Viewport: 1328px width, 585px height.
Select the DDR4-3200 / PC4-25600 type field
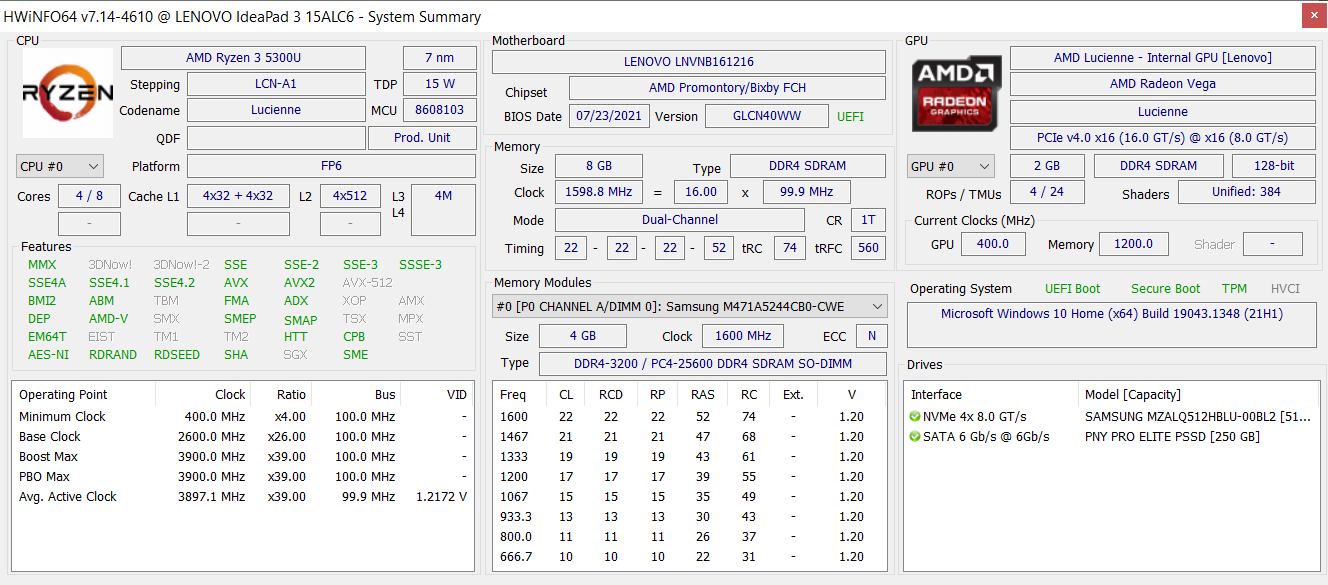[713, 364]
